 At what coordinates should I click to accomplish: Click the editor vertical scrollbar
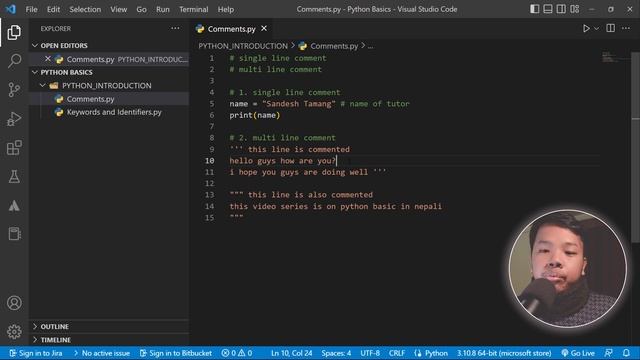click(636, 147)
